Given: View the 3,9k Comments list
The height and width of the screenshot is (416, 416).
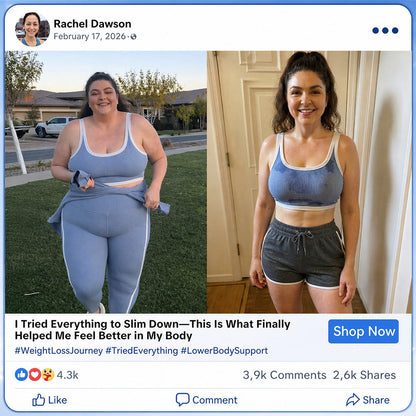Looking at the screenshot, I should point(284,375).
